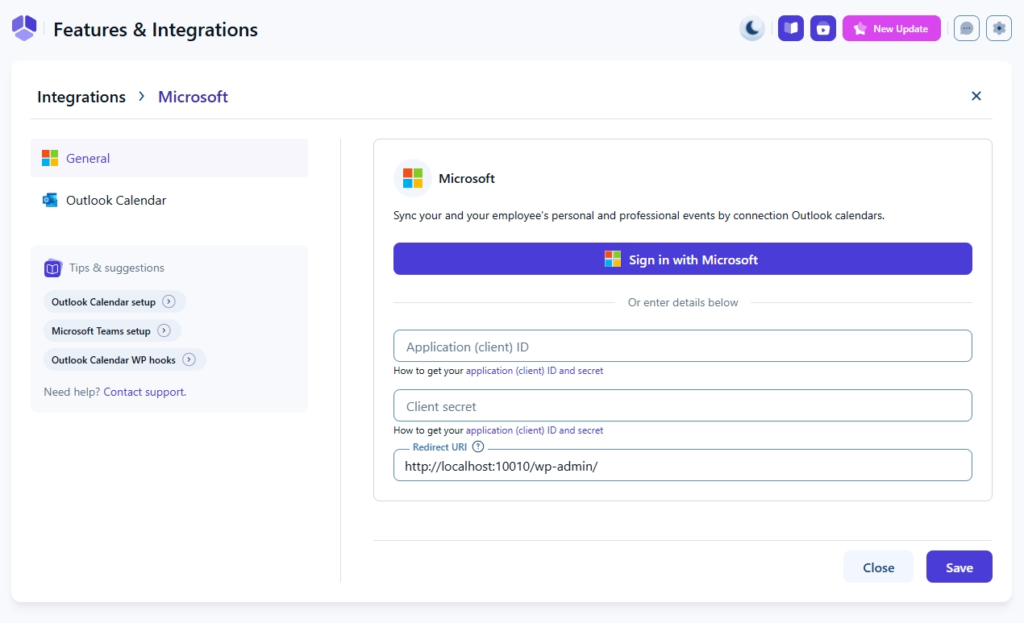
Task: Go back to Integrations via breadcrumb
Action: [x=81, y=97]
